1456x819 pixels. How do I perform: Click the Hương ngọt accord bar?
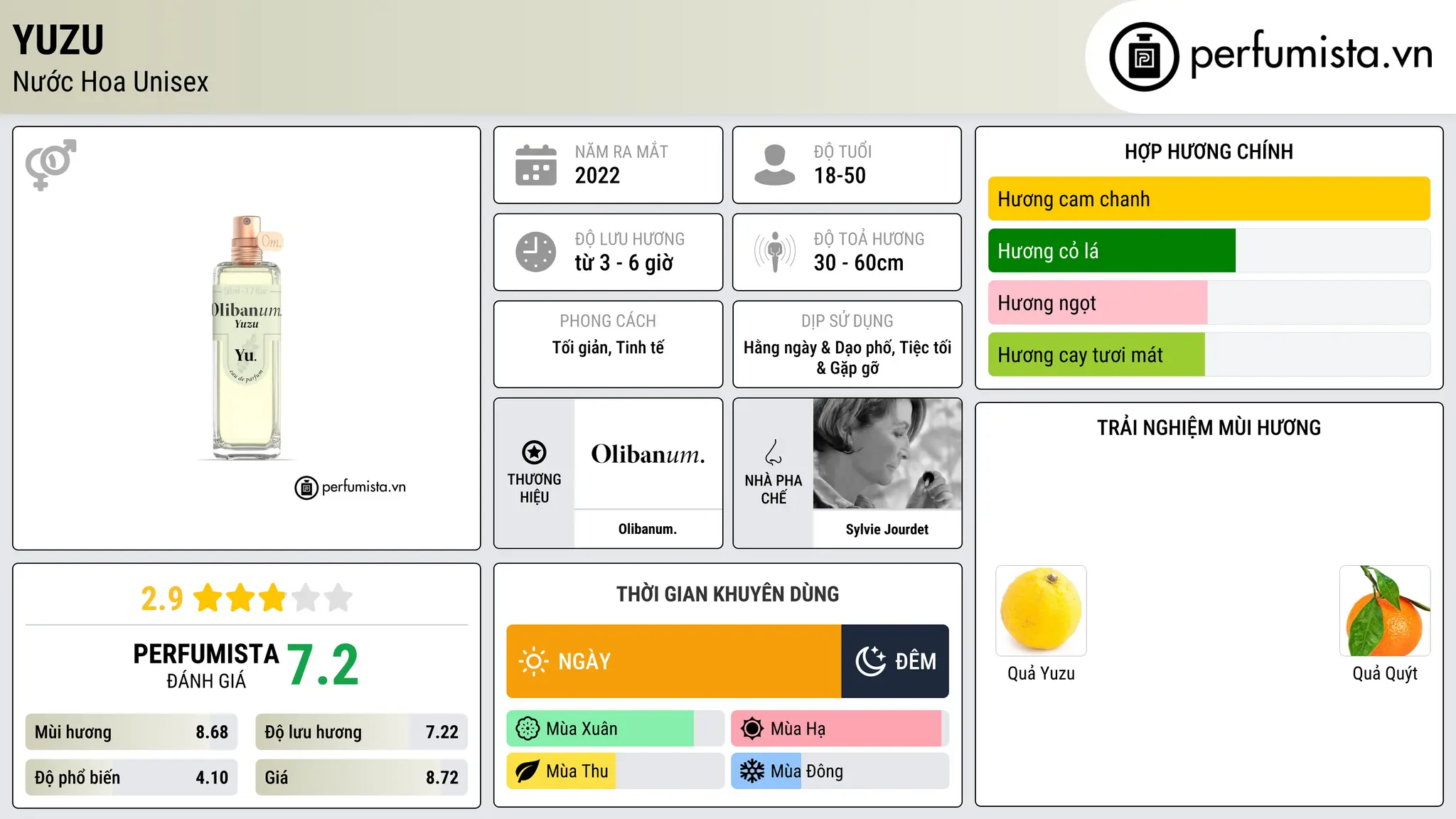(1209, 303)
